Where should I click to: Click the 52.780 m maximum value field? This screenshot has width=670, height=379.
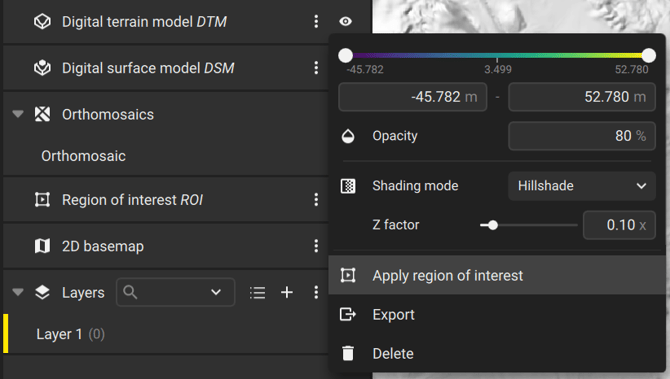(582, 97)
